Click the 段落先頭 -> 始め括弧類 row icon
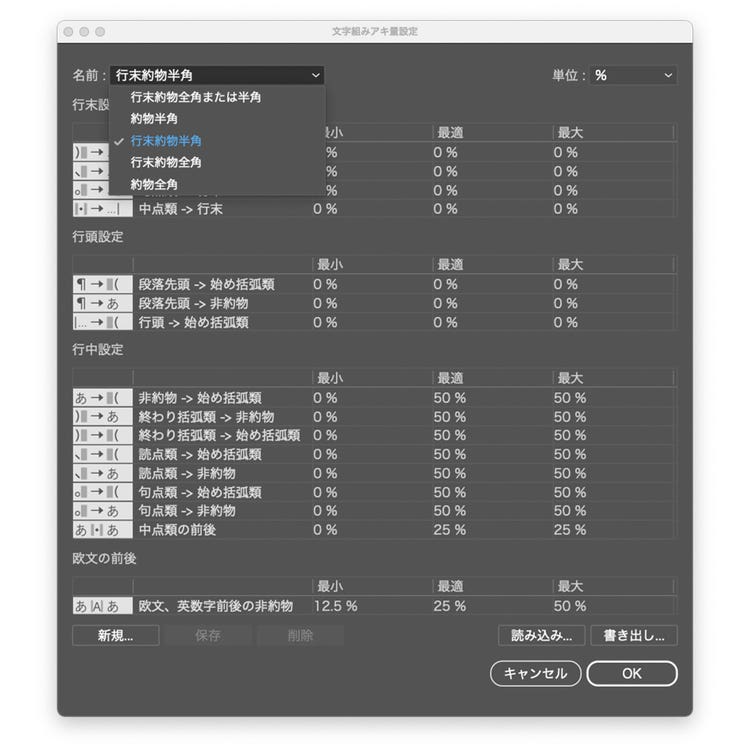This screenshot has width=750, height=750. coord(102,285)
